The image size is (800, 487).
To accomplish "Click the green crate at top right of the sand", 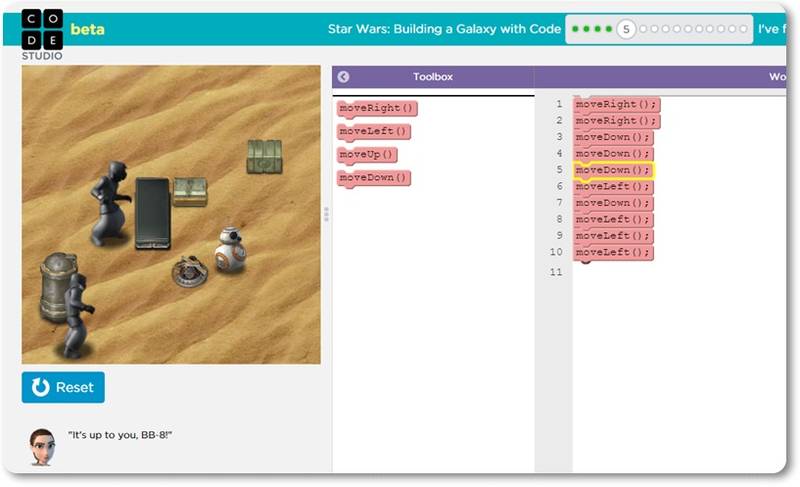I will click(x=264, y=157).
